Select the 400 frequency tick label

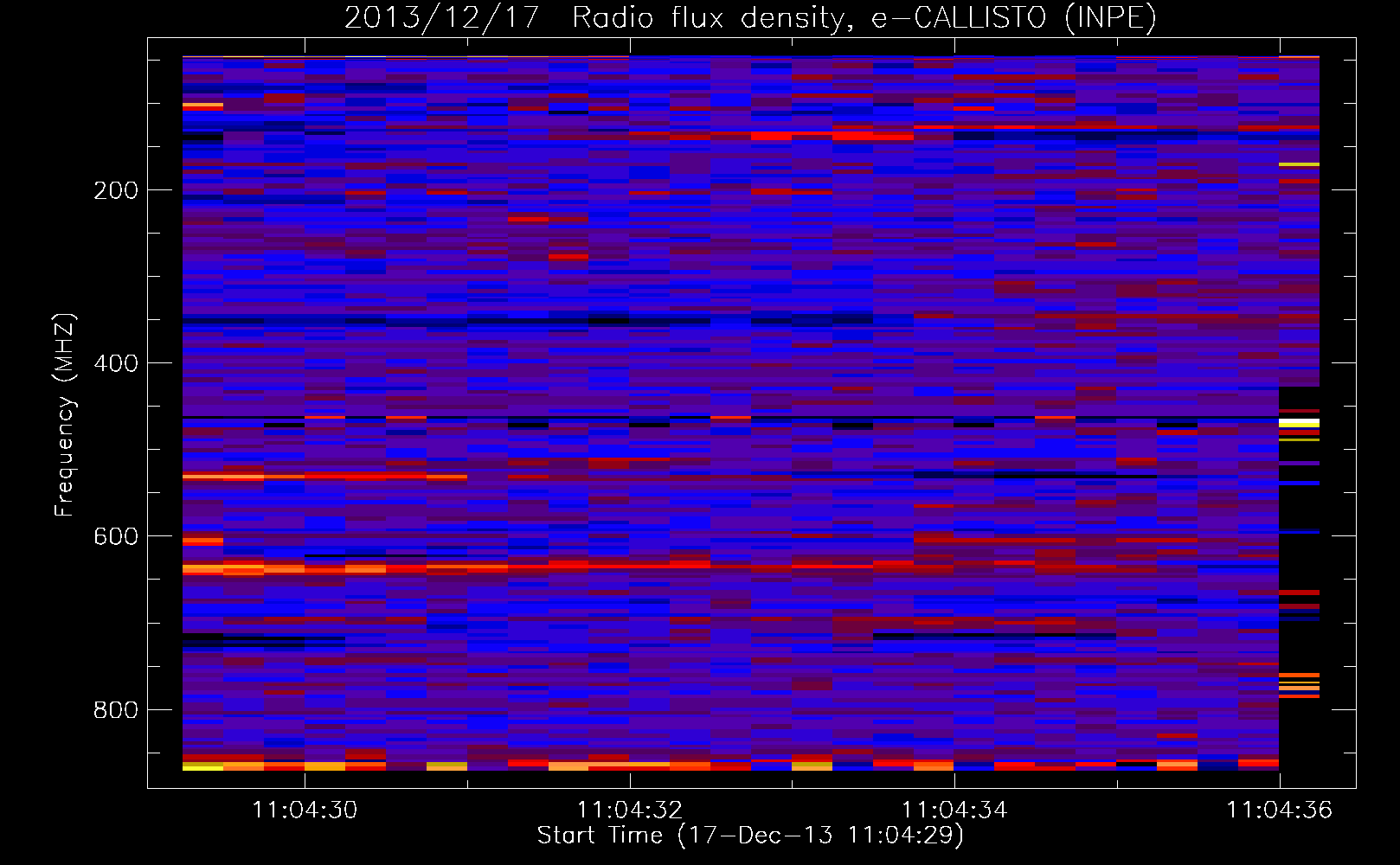pos(116,363)
